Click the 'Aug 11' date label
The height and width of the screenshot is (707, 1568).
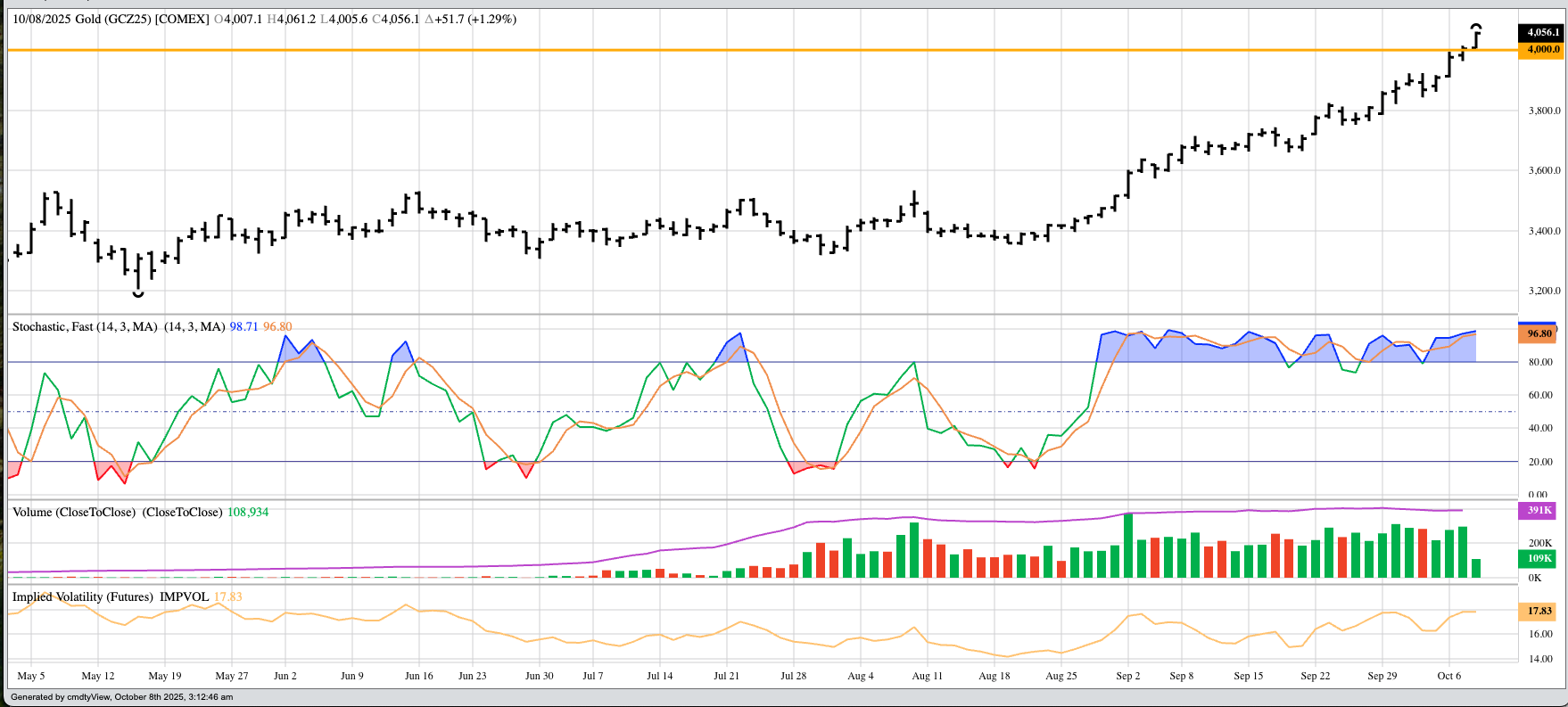[x=928, y=676]
